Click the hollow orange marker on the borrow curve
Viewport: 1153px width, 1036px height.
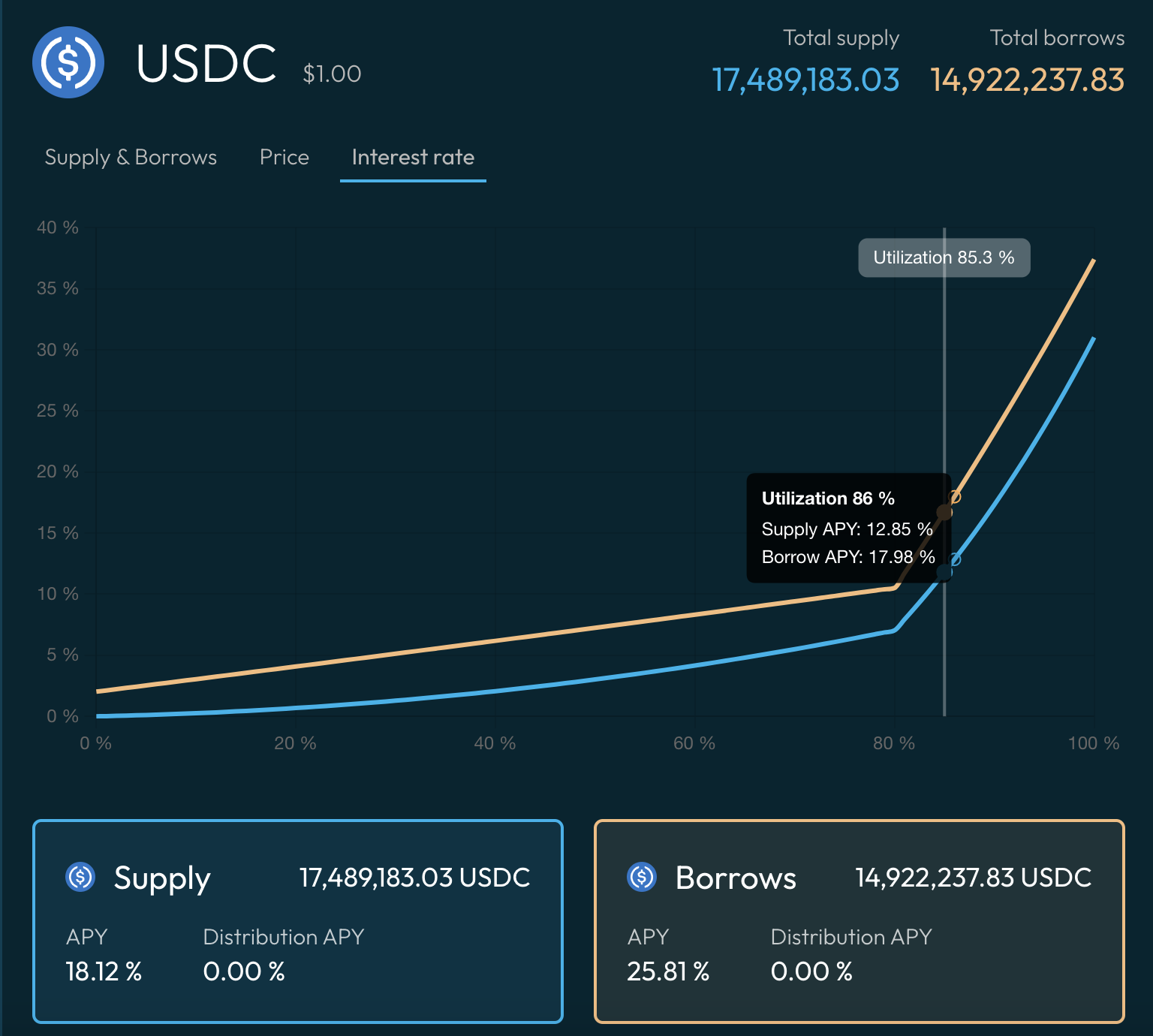coord(955,497)
